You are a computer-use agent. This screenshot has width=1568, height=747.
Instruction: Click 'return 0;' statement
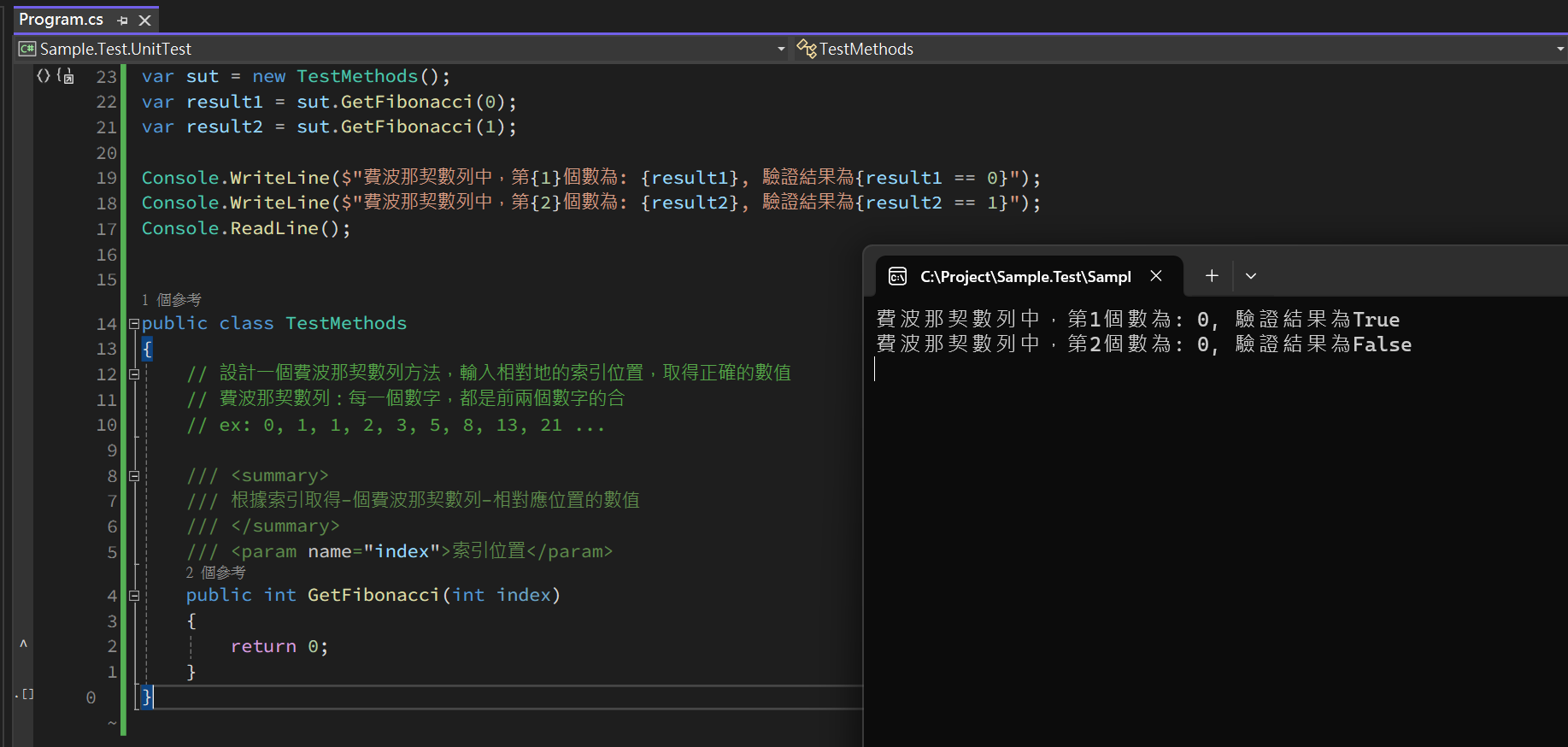coord(279,646)
